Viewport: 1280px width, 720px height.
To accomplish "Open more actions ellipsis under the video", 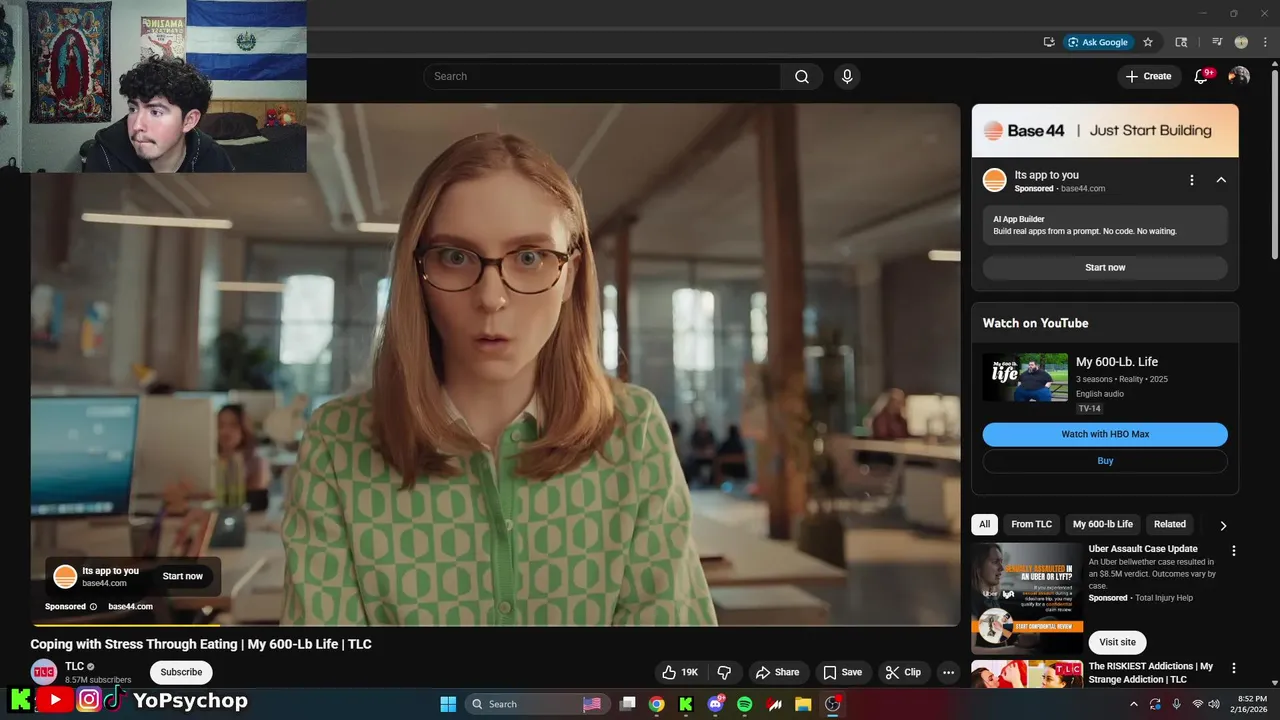I will [x=948, y=672].
